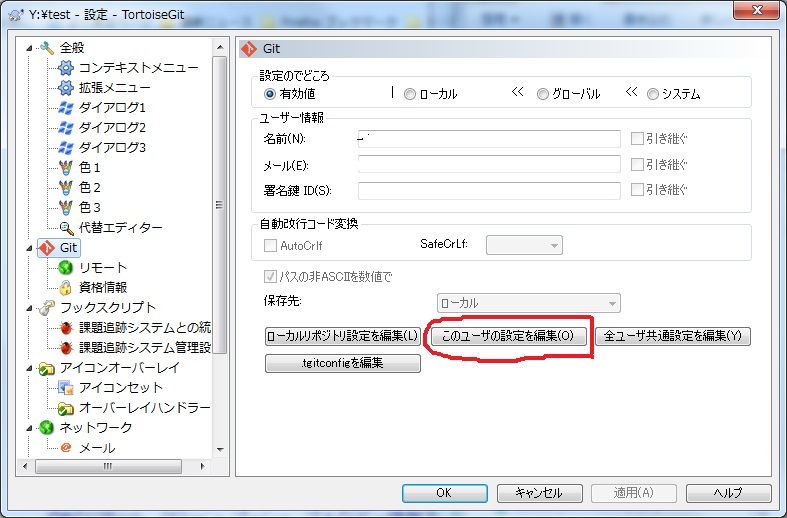Click the hook icon for フックスクリプト
The image size is (787, 518).
coord(47,307)
